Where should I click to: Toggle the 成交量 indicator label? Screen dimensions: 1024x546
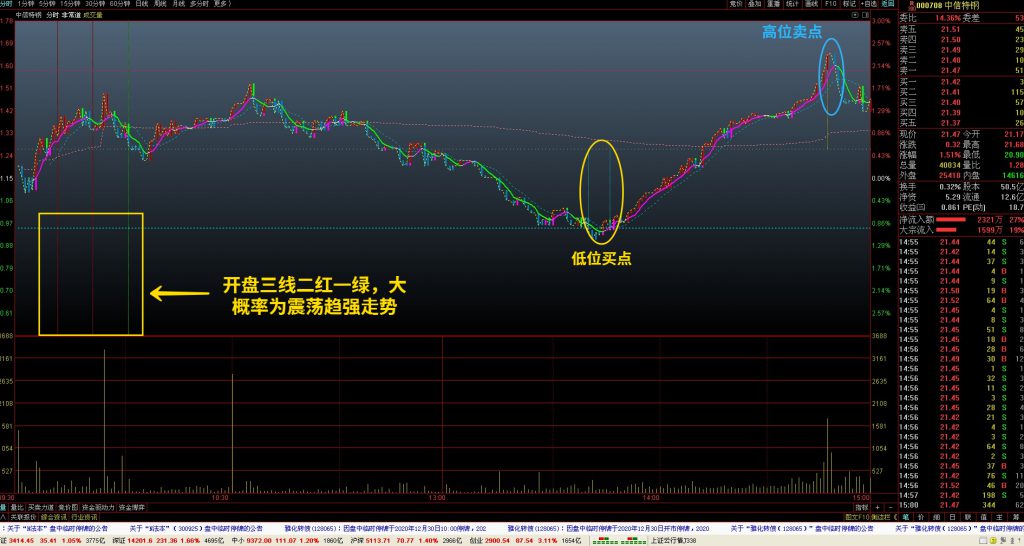click(x=92, y=15)
